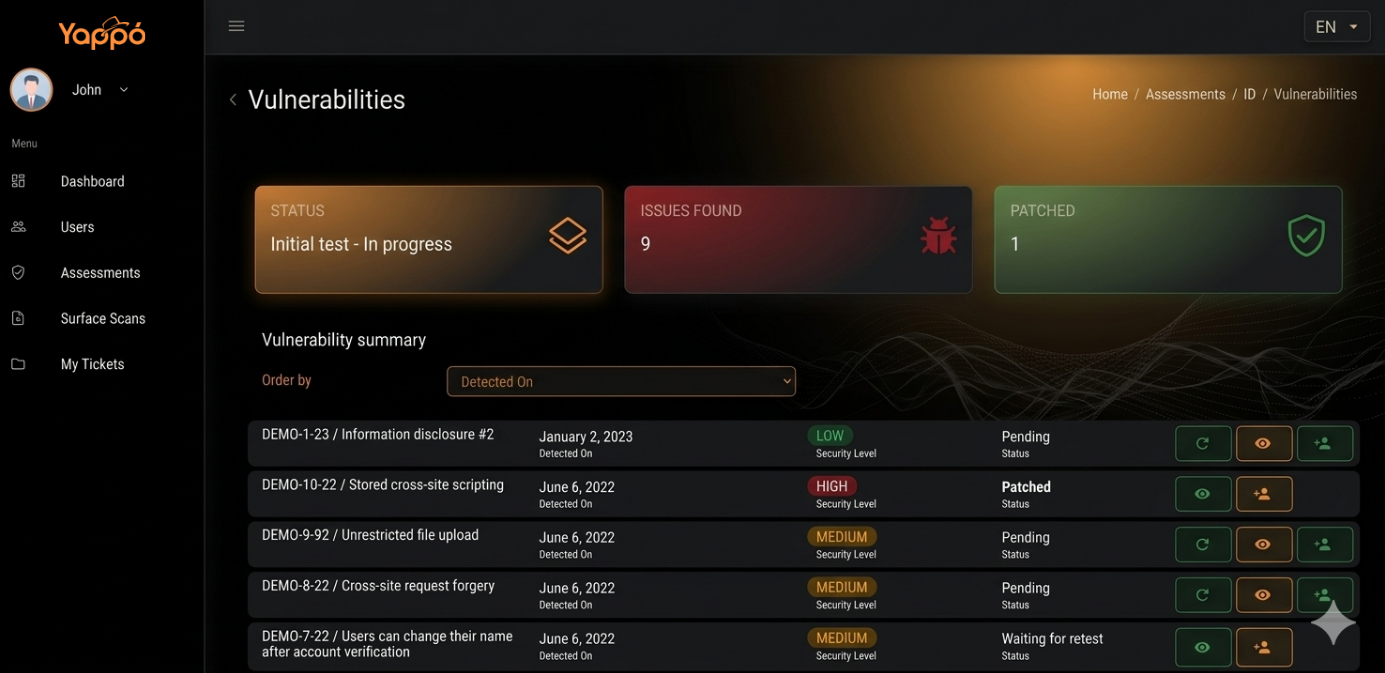Show details of DEMO-7-22 name change issue

point(1203,647)
